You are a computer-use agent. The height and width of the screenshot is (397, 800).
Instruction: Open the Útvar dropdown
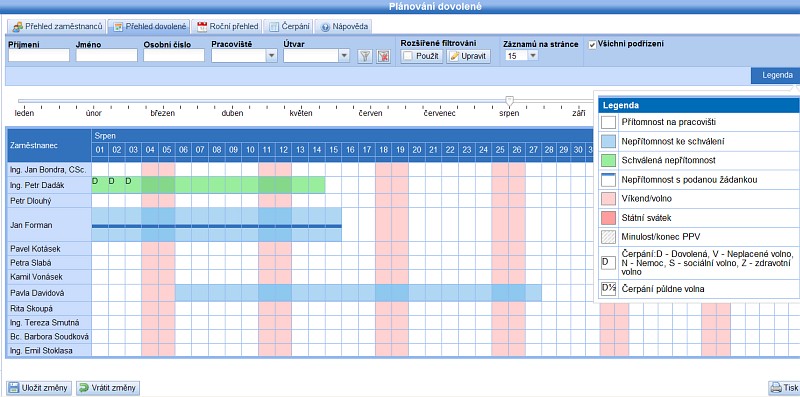tap(344, 56)
